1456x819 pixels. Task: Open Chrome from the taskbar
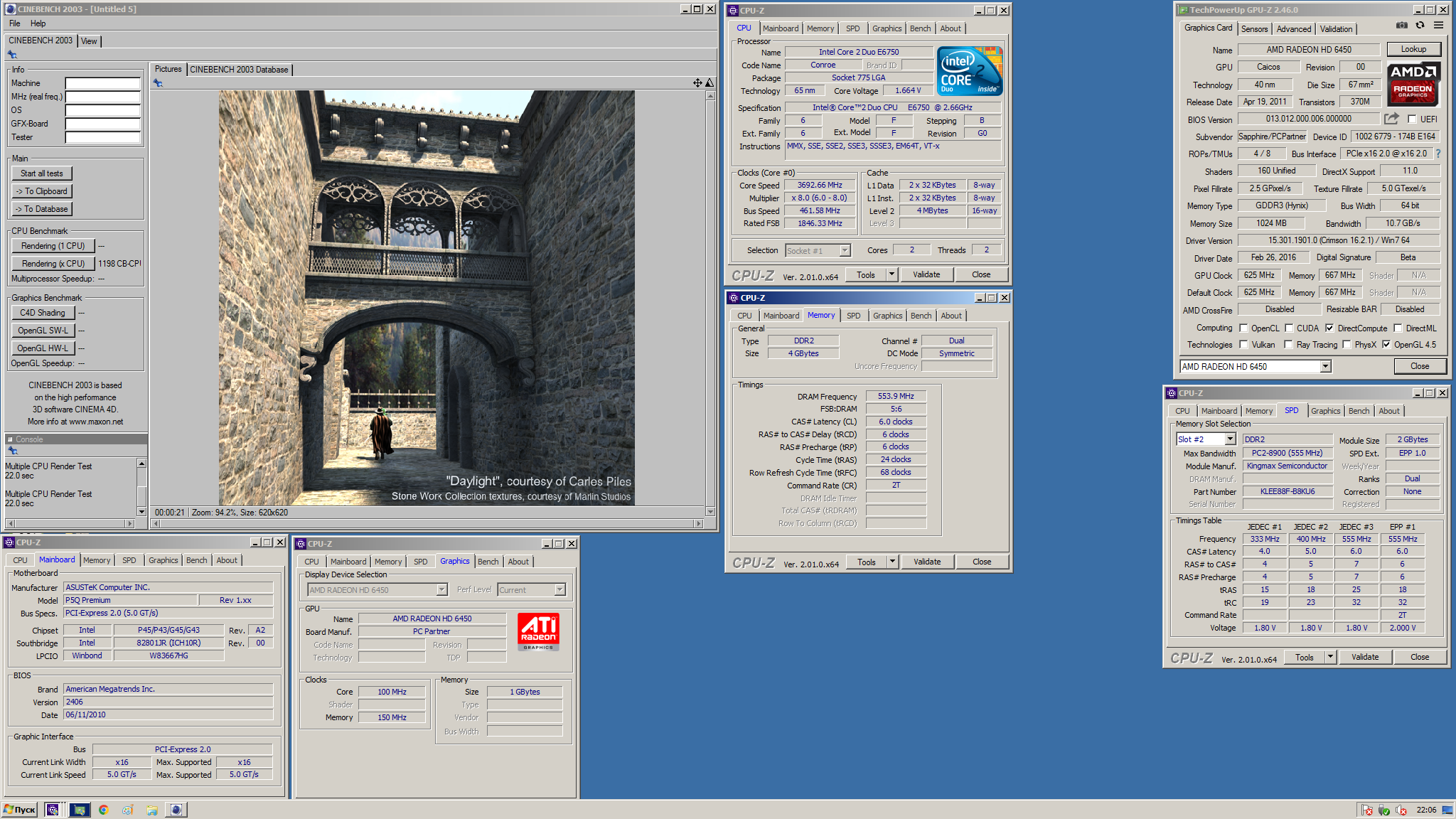click(104, 810)
